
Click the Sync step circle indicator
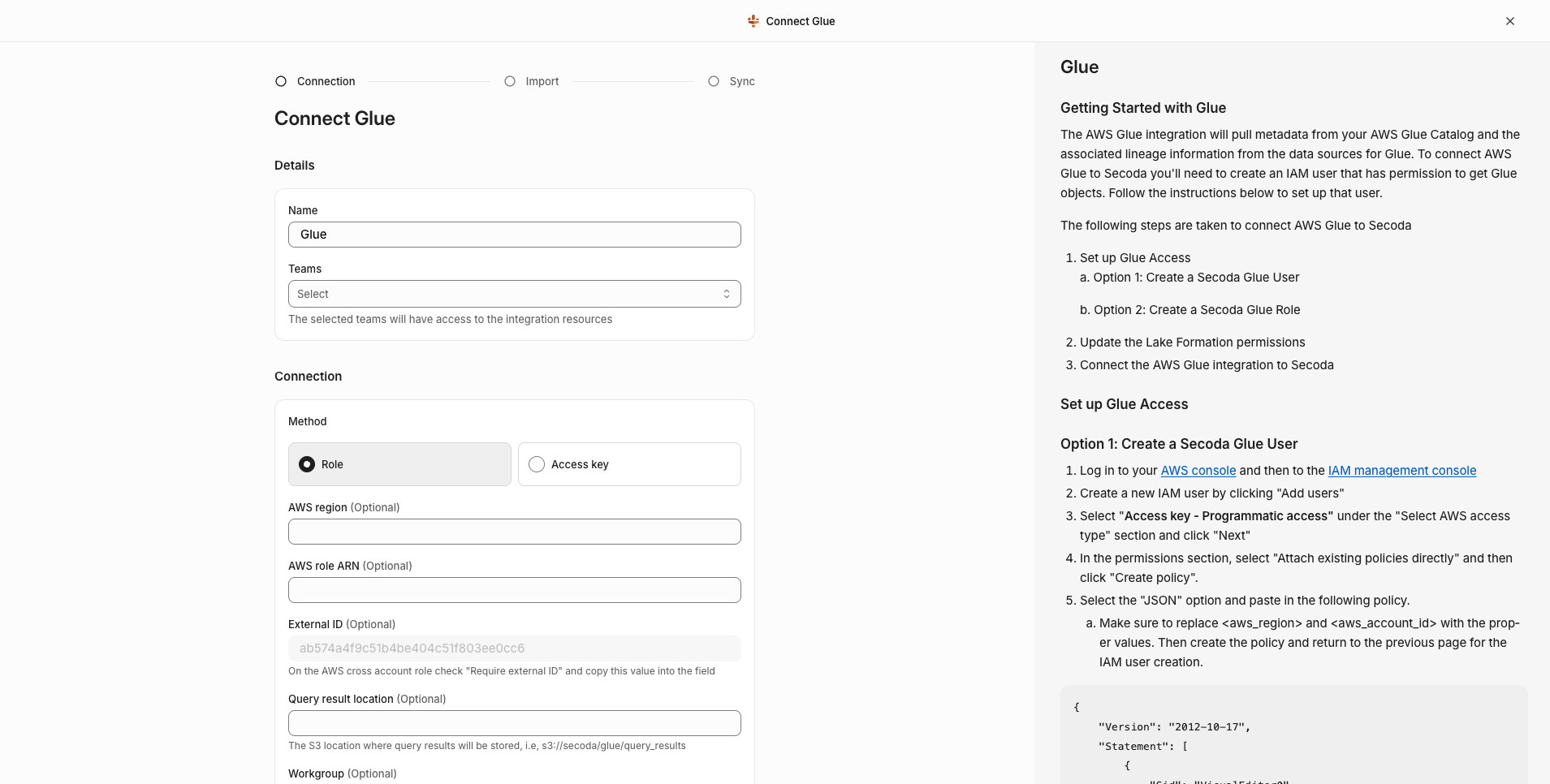[x=714, y=81]
